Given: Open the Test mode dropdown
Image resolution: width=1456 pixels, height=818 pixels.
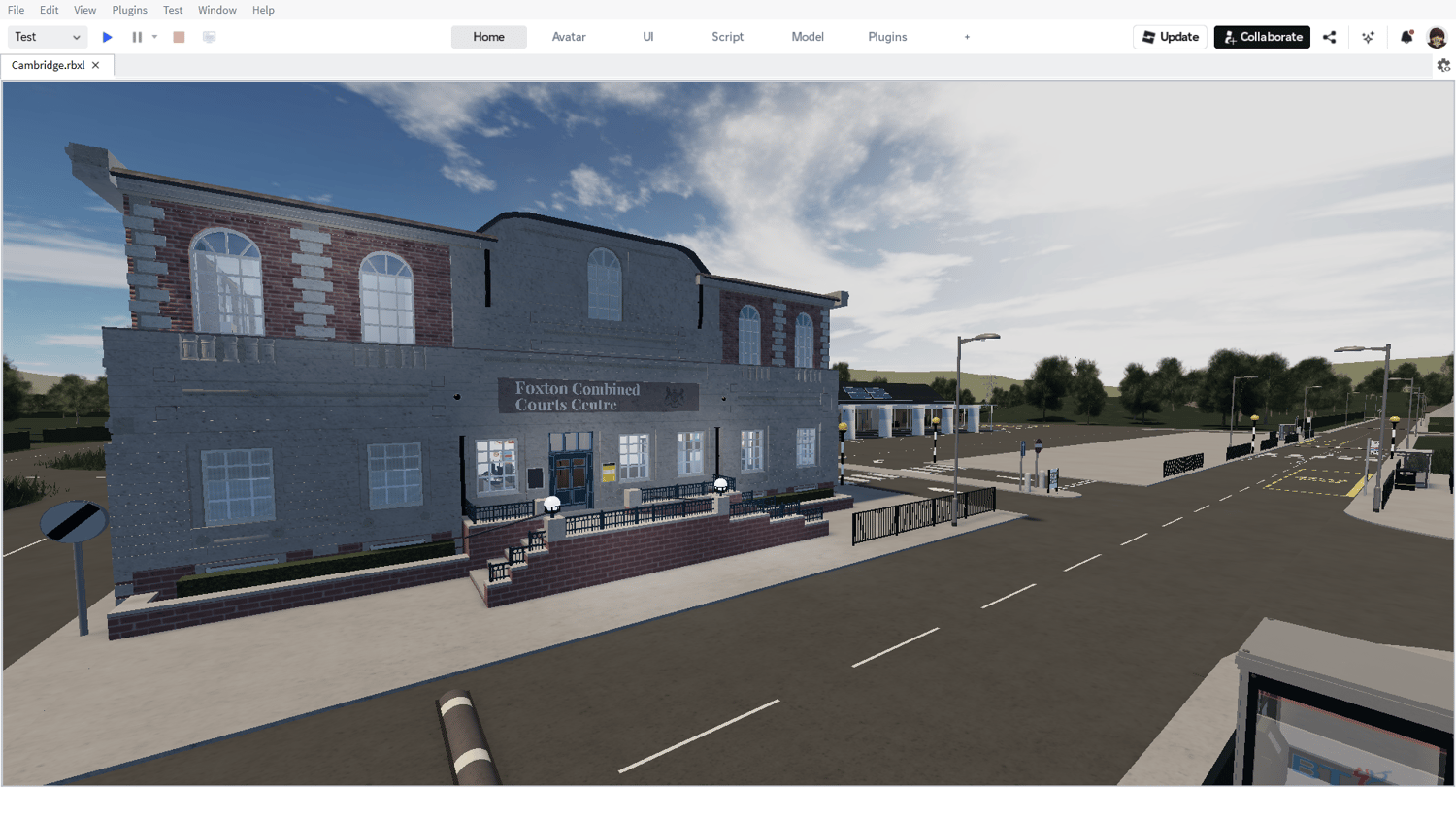Looking at the screenshot, I should point(48,37).
